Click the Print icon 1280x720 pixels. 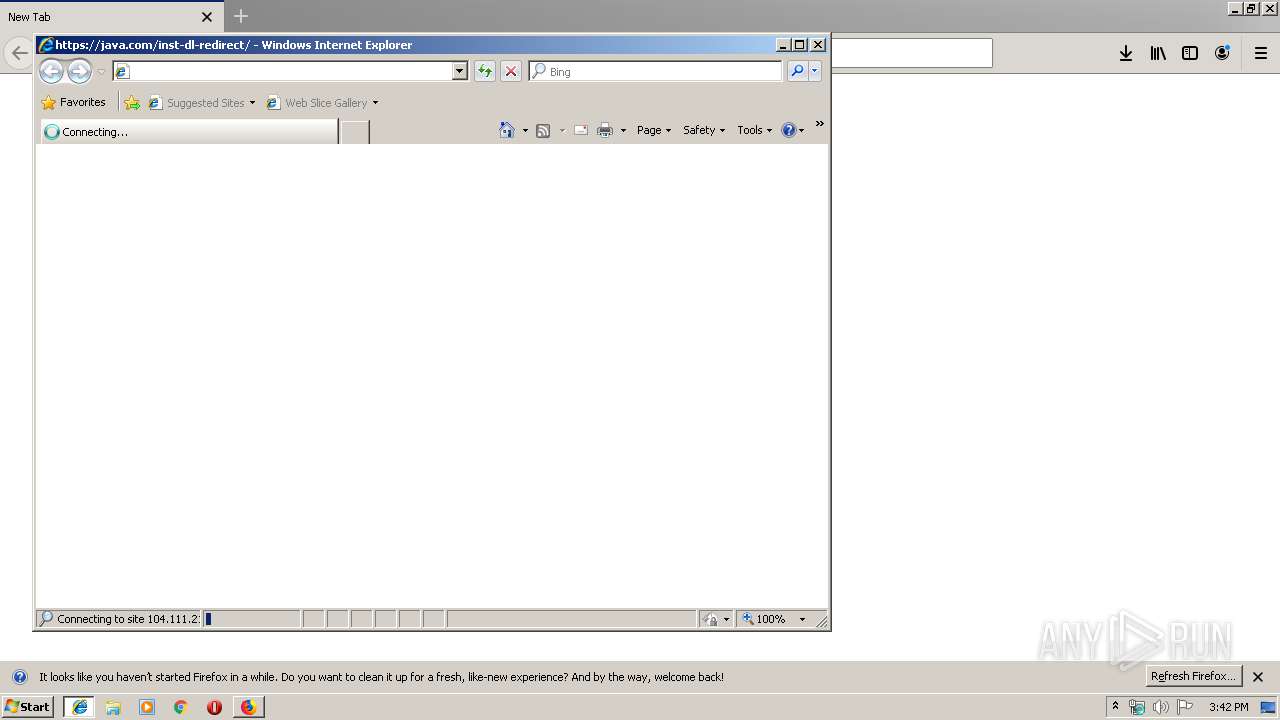pos(605,130)
